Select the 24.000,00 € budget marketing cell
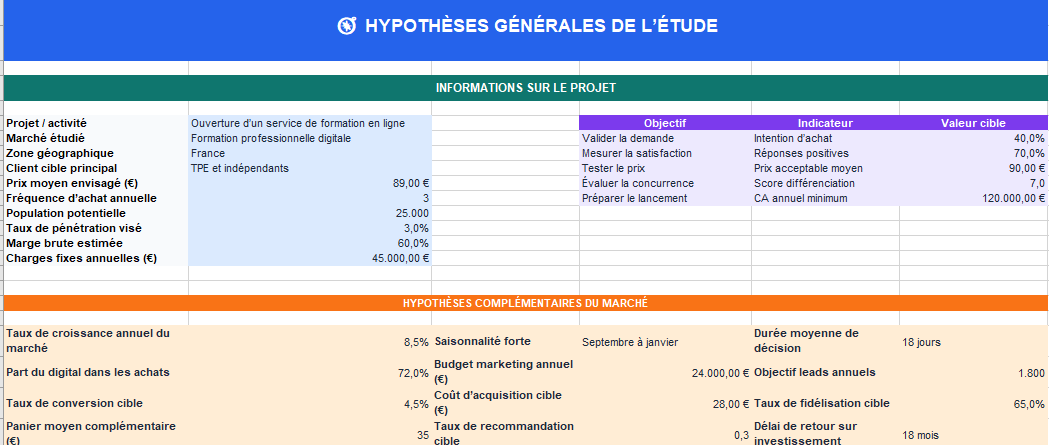 click(665, 373)
